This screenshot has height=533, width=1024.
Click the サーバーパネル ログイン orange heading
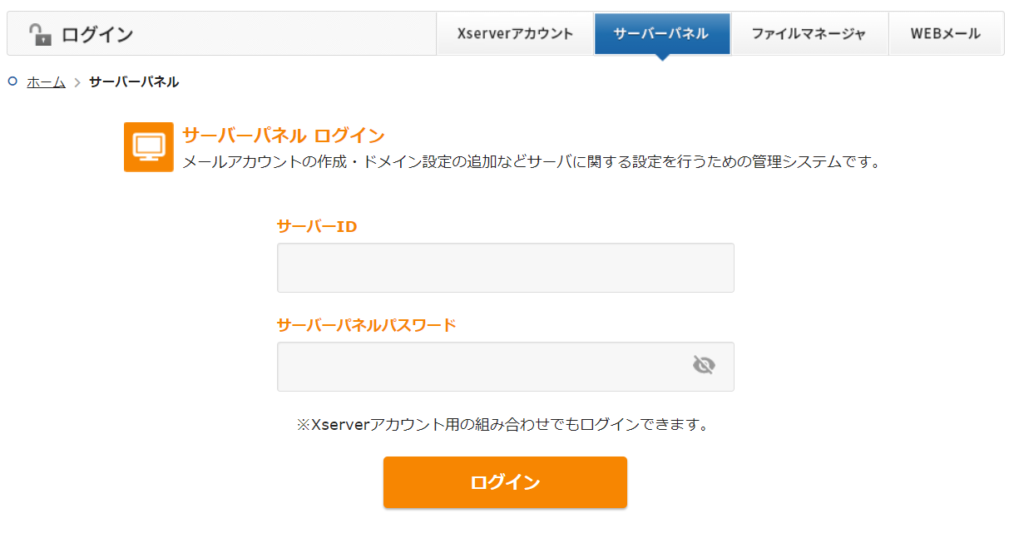tap(283, 135)
